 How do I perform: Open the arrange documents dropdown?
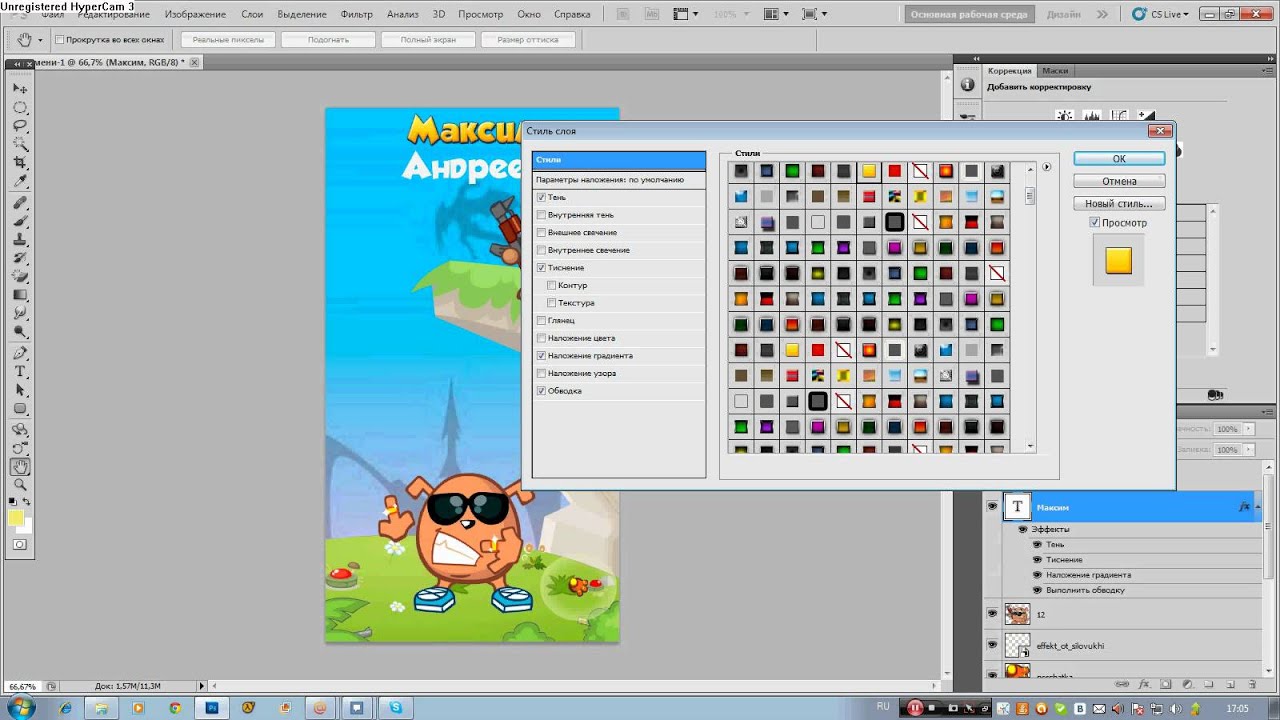[777, 14]
